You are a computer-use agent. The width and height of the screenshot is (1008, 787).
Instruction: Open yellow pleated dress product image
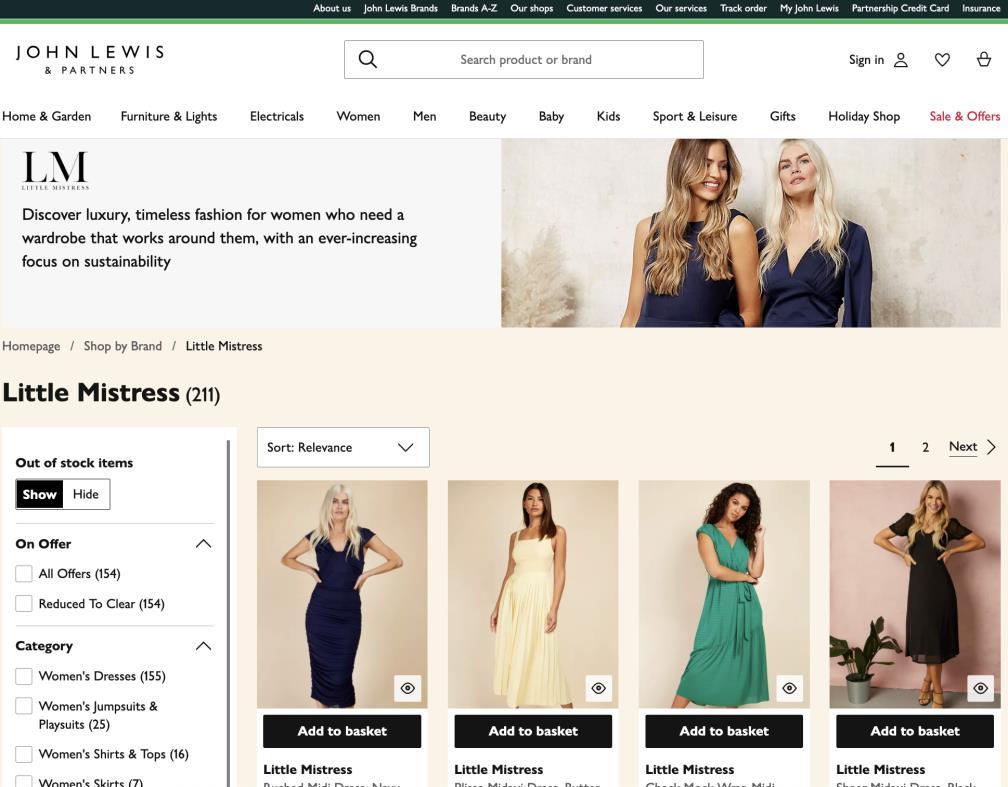click(x=533, y=594)
